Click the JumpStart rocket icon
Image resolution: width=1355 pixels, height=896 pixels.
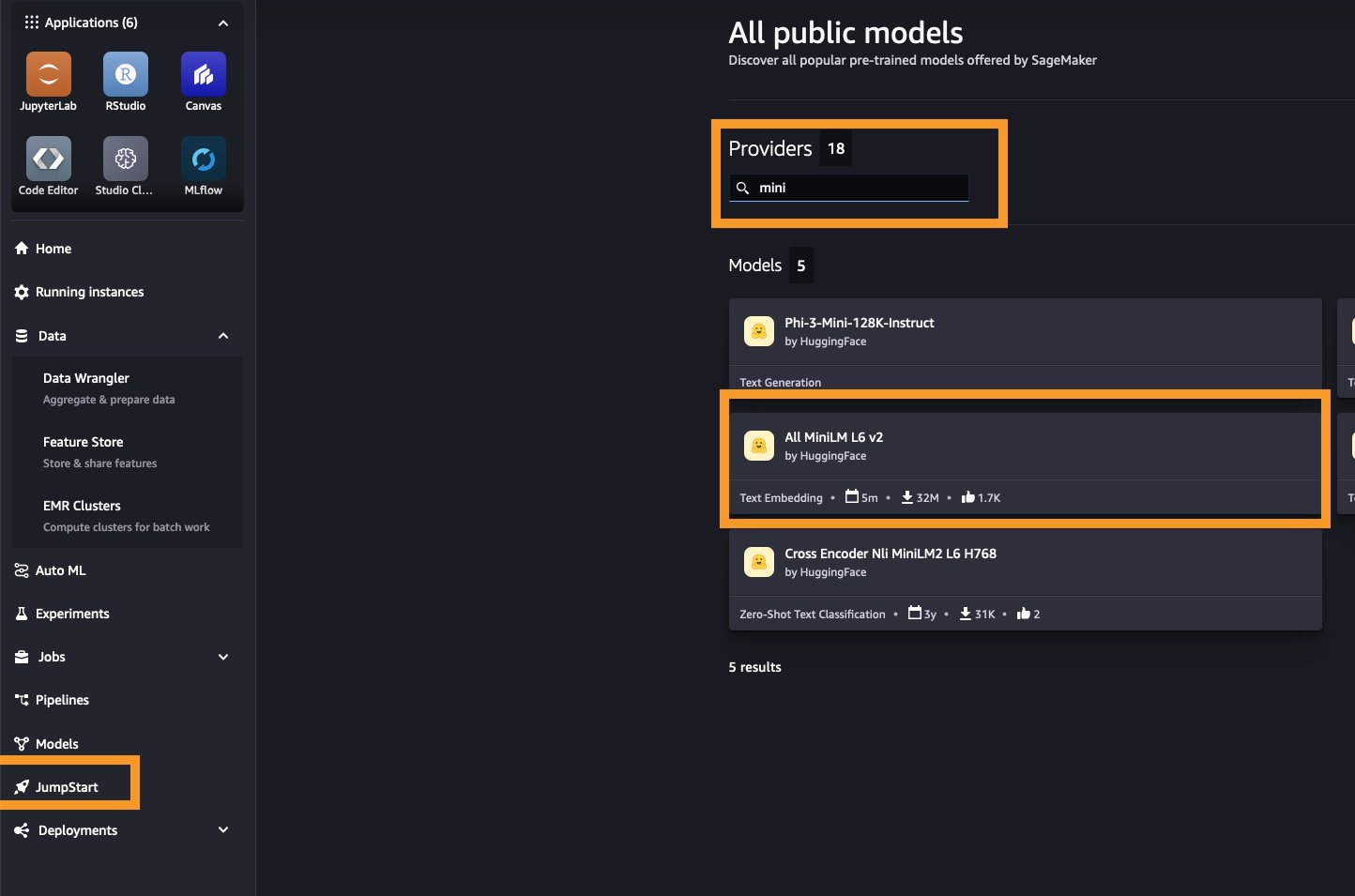click(x=22, y=787)
